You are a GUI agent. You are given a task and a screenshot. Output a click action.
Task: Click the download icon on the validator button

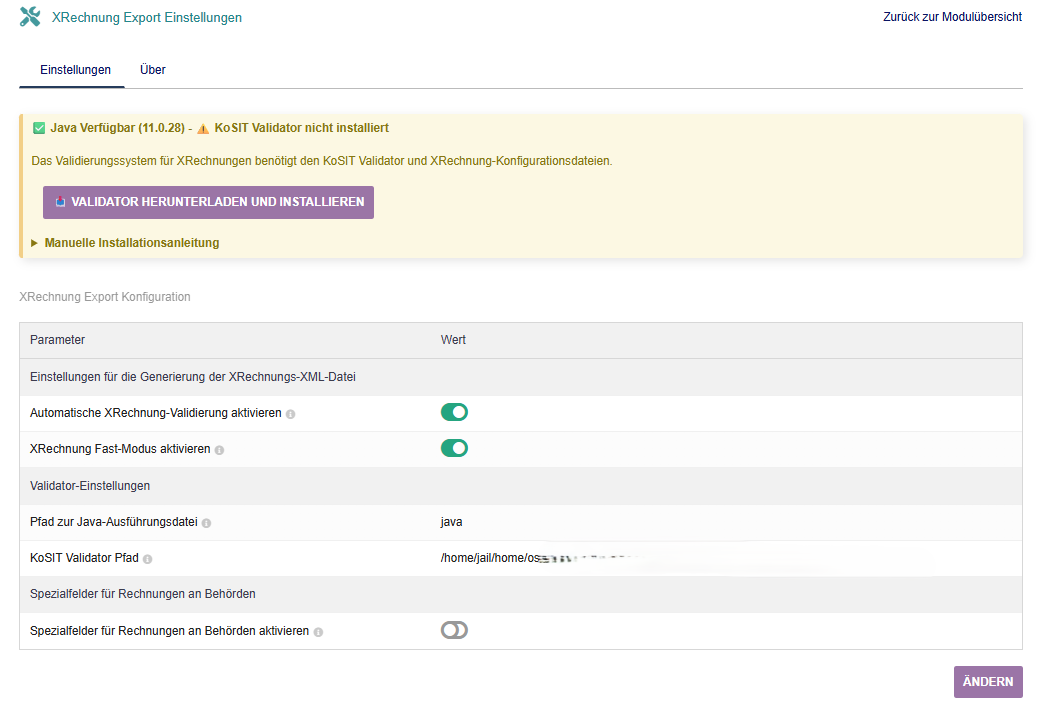click(60, 202)
